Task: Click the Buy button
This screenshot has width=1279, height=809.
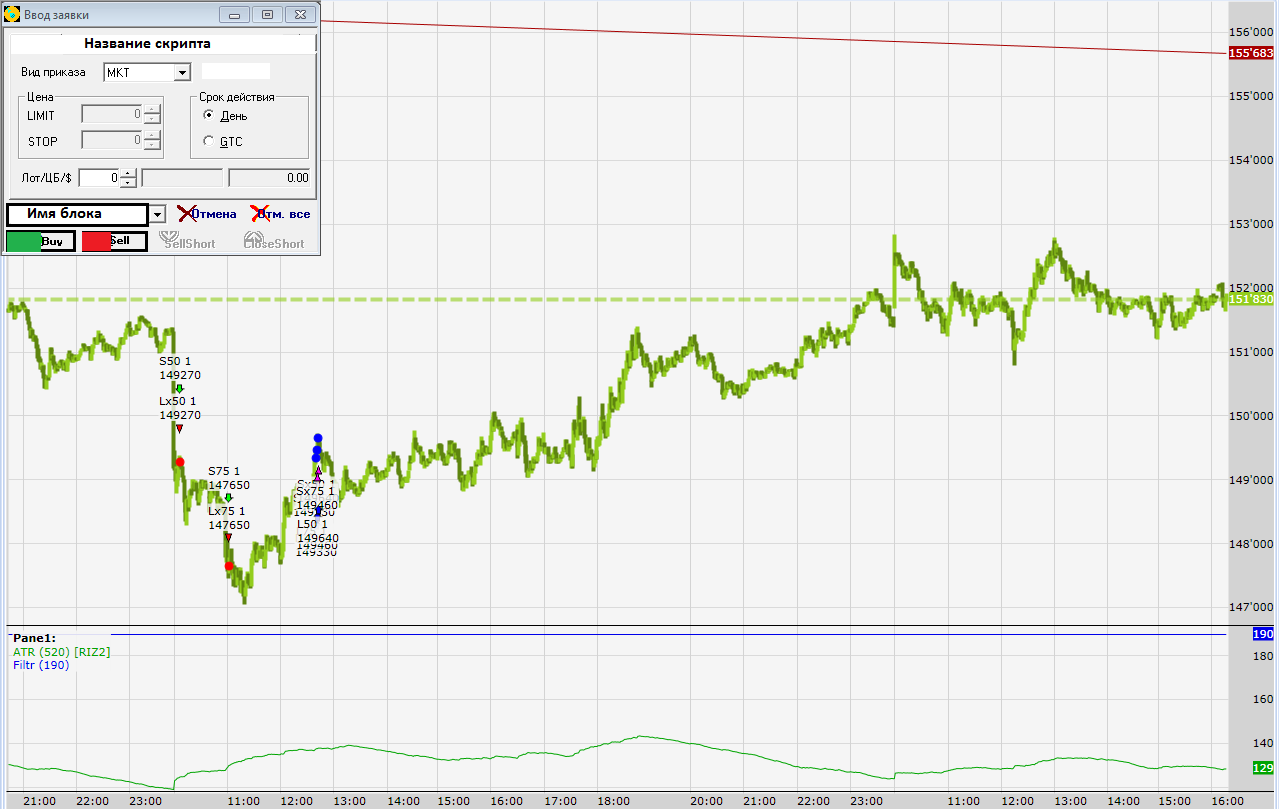Action: tap(40, 241)
